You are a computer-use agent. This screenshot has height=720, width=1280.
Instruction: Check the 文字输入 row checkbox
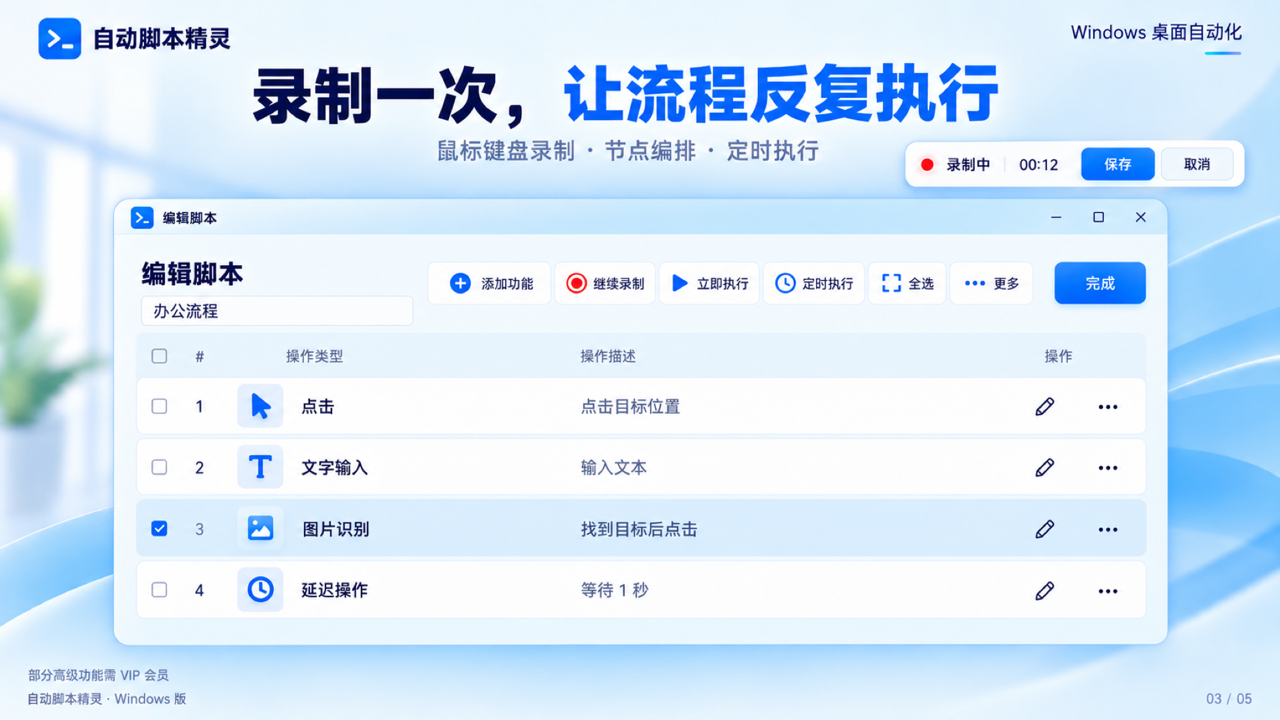159,467
